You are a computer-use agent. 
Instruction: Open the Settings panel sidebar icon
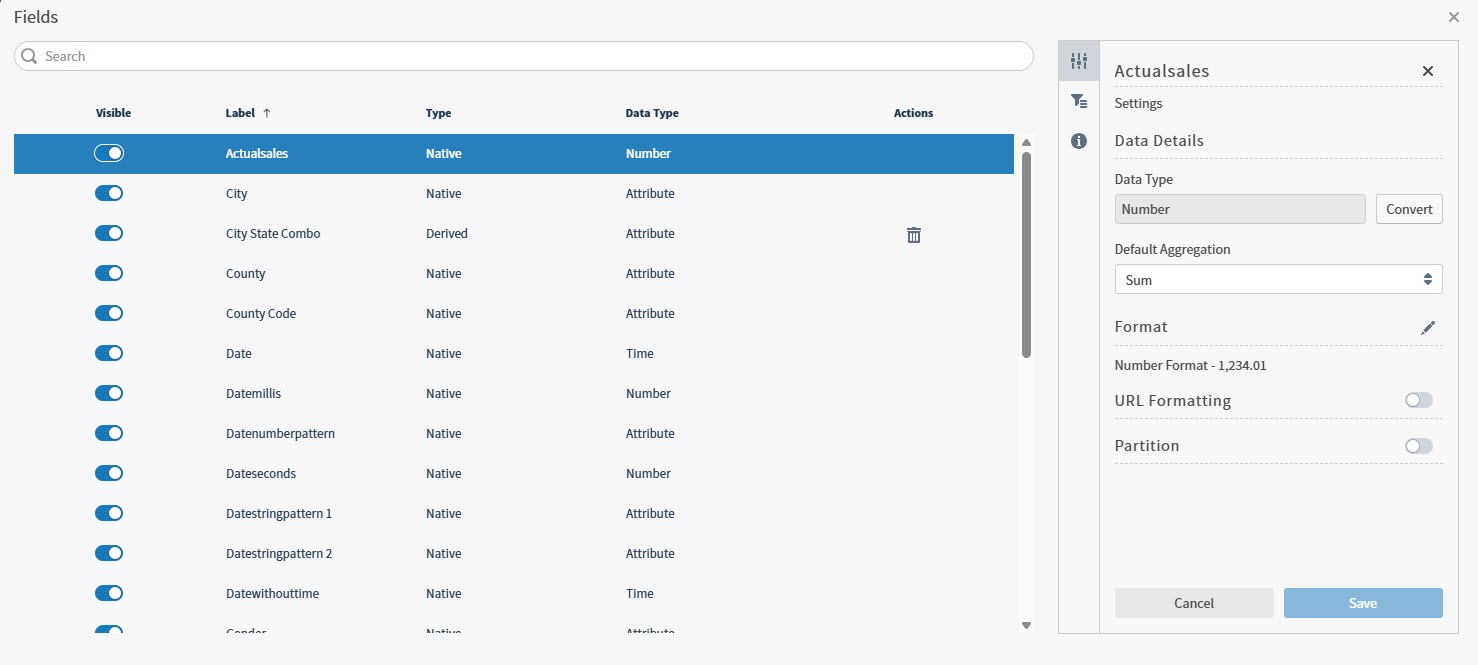point(1078,61)
